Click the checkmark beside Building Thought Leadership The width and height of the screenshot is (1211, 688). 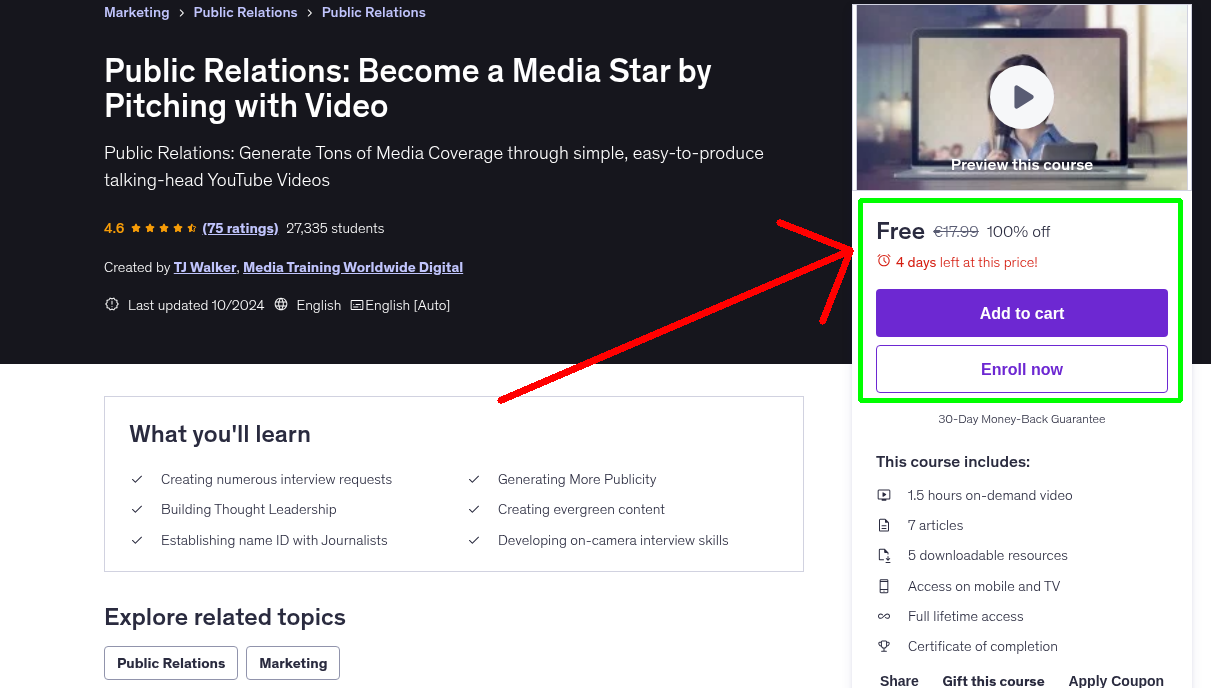click(137, 509)
